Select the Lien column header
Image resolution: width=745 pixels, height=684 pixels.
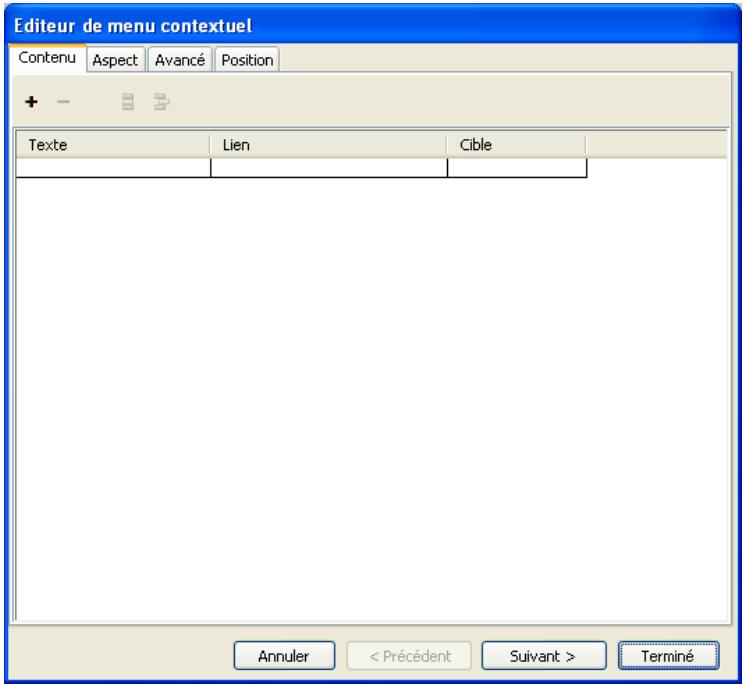click(x=328, y=145)
